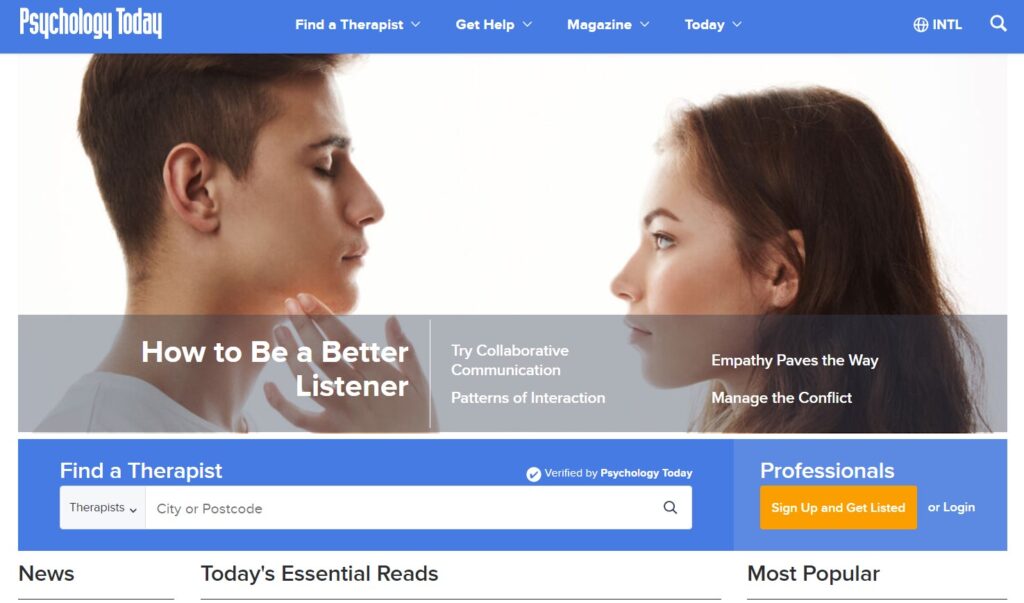1024x603 pixels.
Task: Open the Magazine menu
Action: point(608,25)
